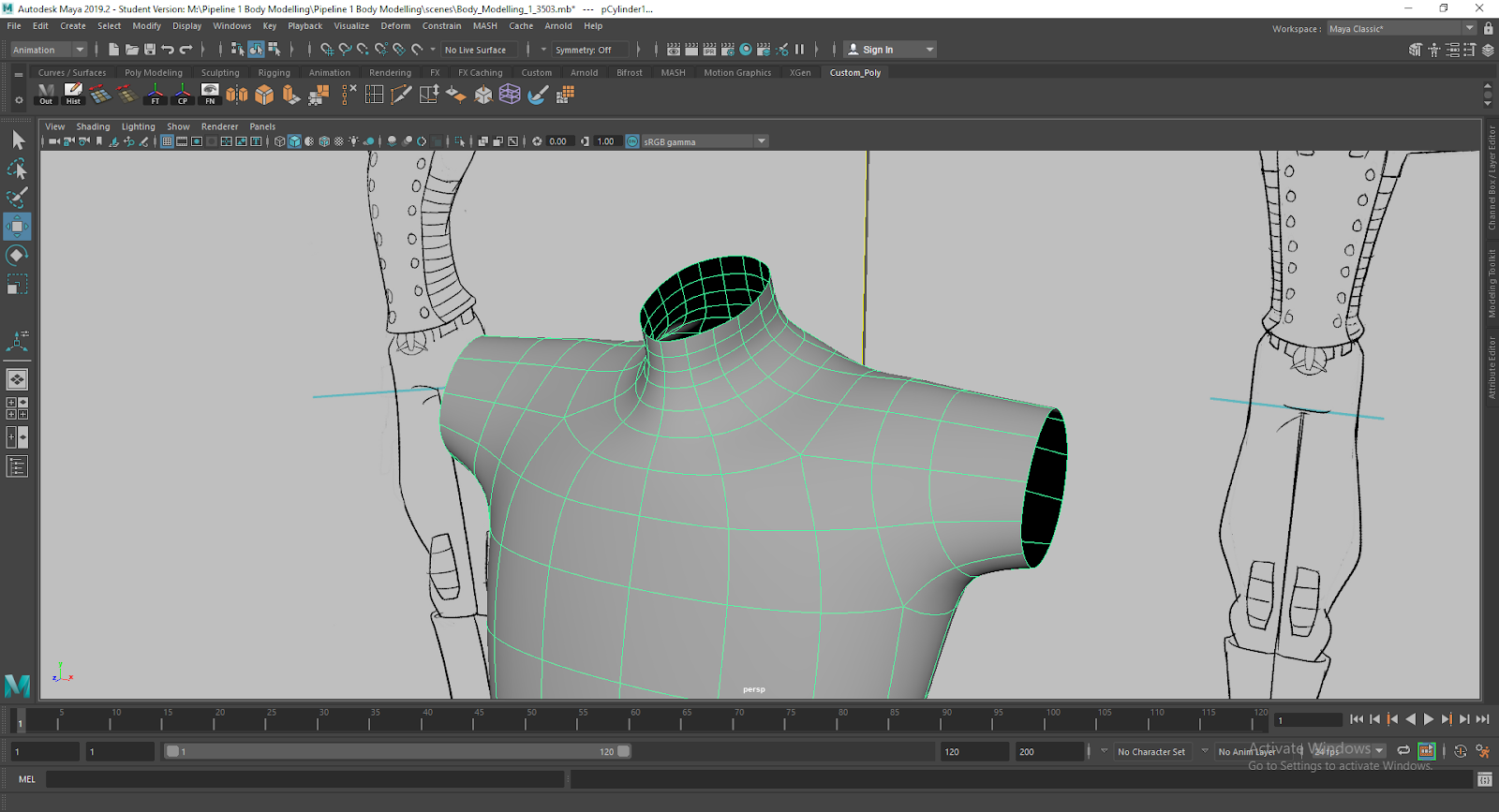The height and width of the screenshot is (812, 1499).
Task: Click the Hist shelf button
Action: [73, 94]
